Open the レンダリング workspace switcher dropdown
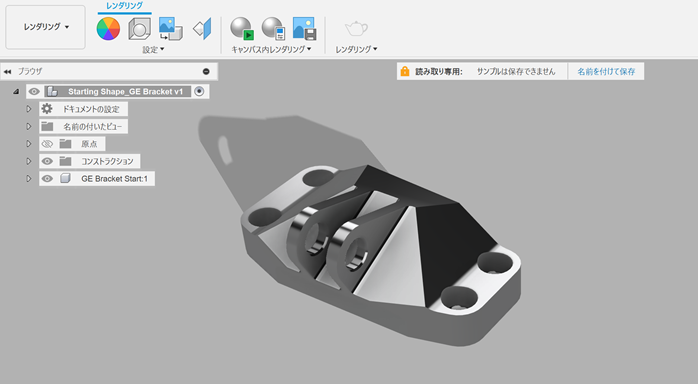The image size is (698, 384). (45, 27)
